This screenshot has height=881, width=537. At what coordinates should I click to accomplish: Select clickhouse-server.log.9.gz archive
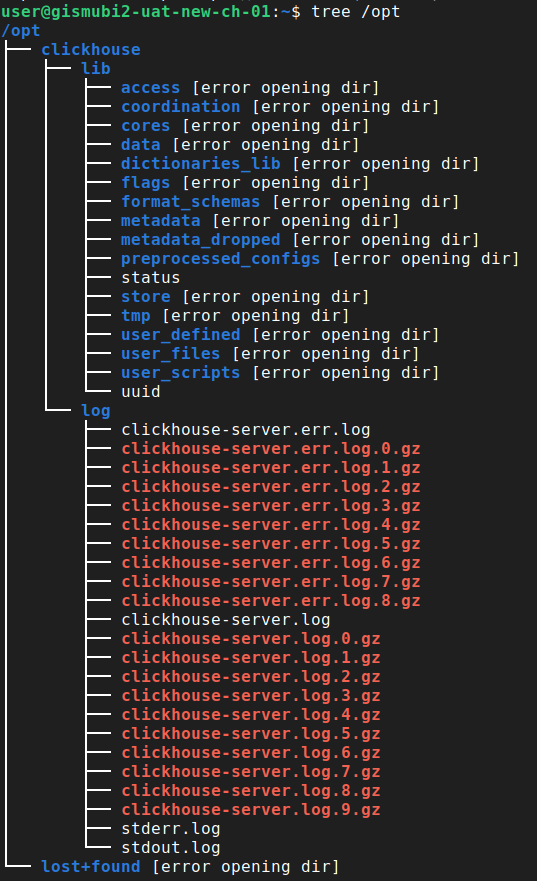(x=251, y=810)
